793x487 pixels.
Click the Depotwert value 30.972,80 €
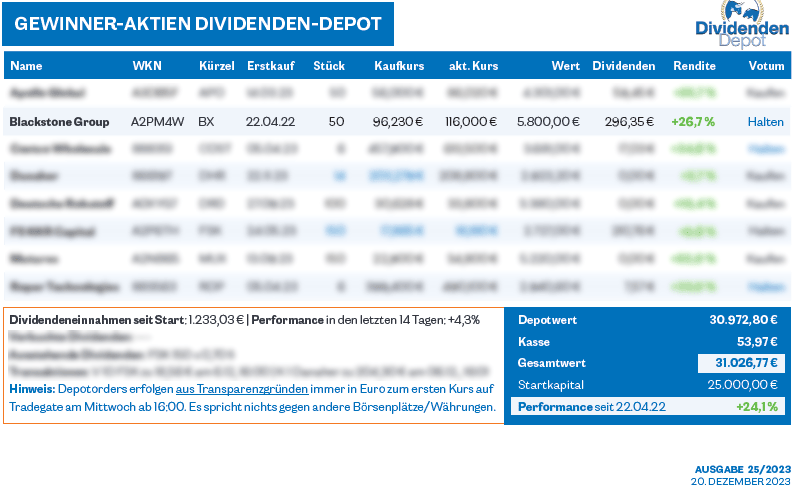pos(743,320)
